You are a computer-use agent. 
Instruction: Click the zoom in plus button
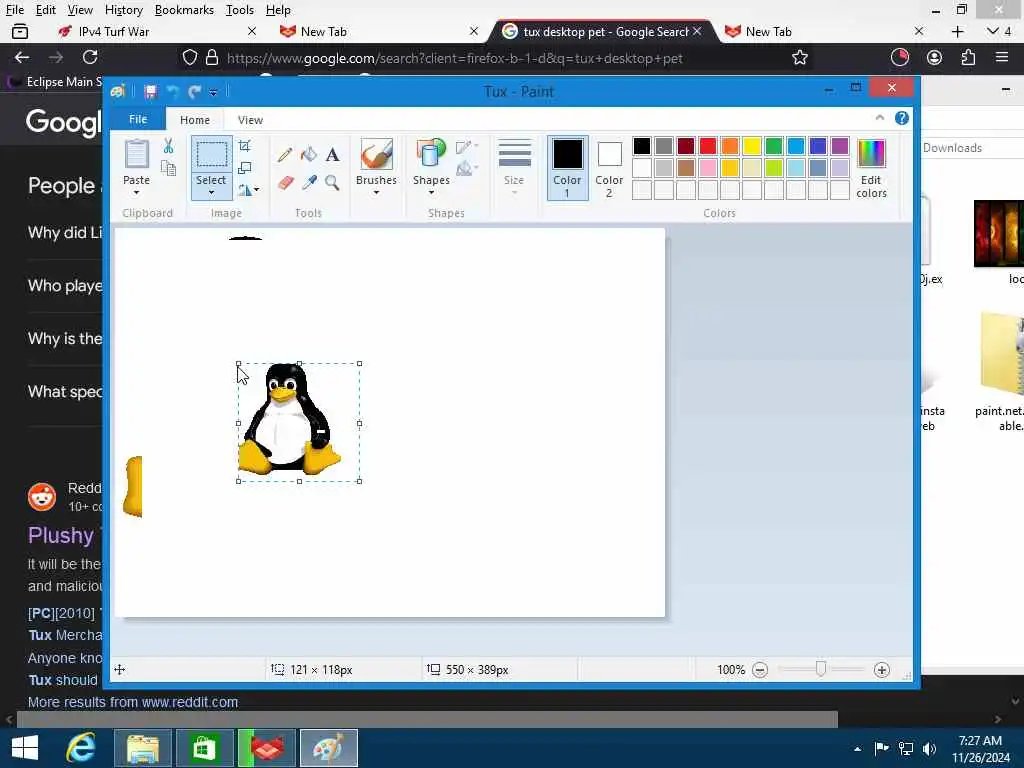(882, 670)
